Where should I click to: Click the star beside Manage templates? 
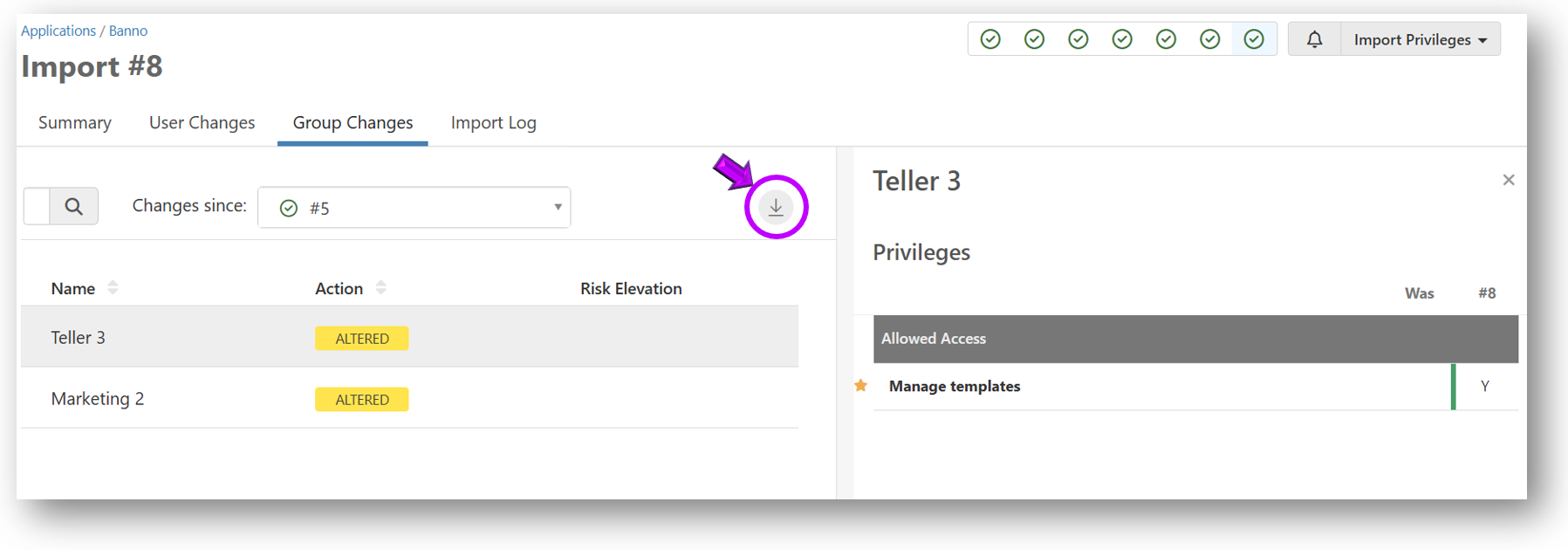[x=861, y=386]
